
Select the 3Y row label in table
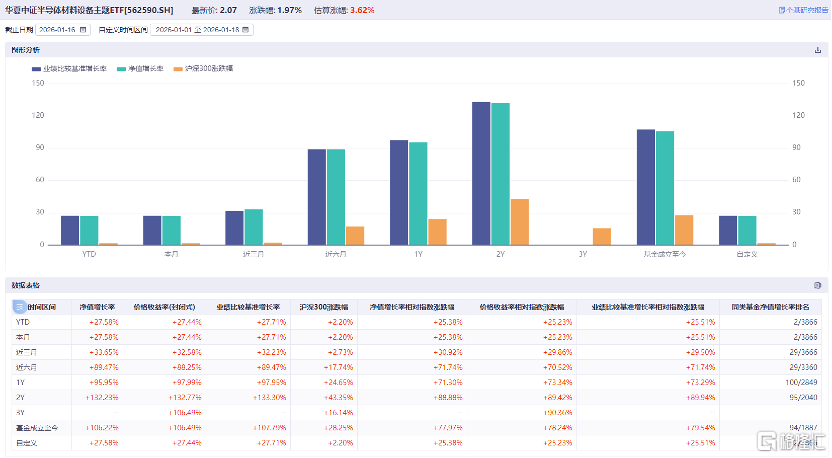[20, 412]
